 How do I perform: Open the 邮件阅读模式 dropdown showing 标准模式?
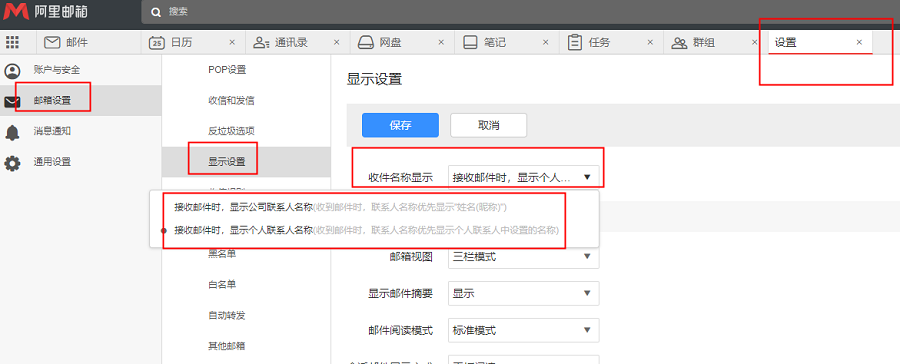pos(523,330)
